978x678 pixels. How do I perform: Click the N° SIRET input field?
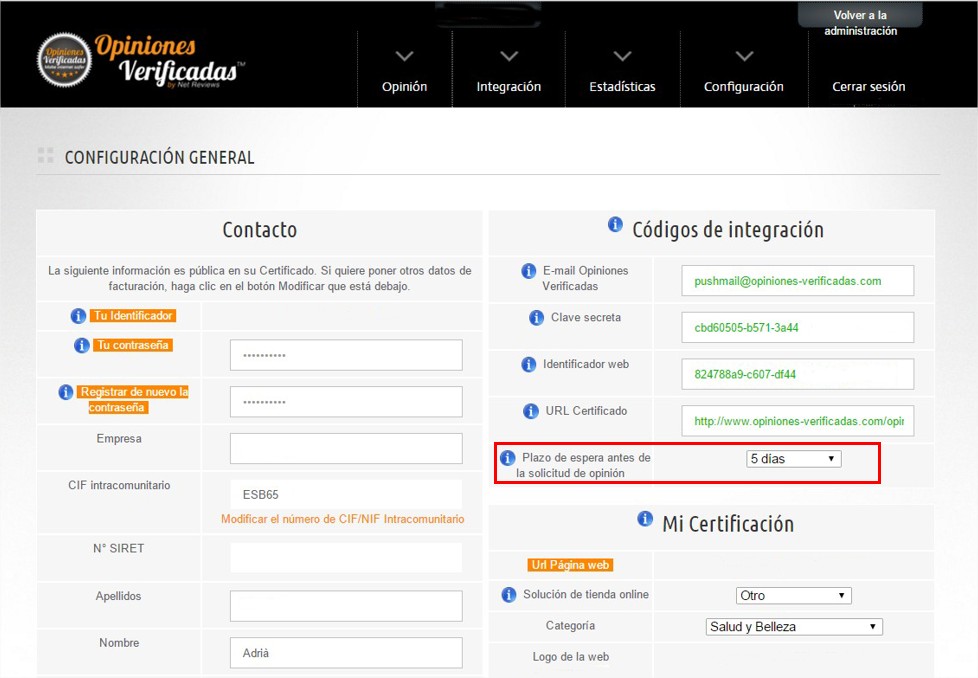[x=346, y=558]
